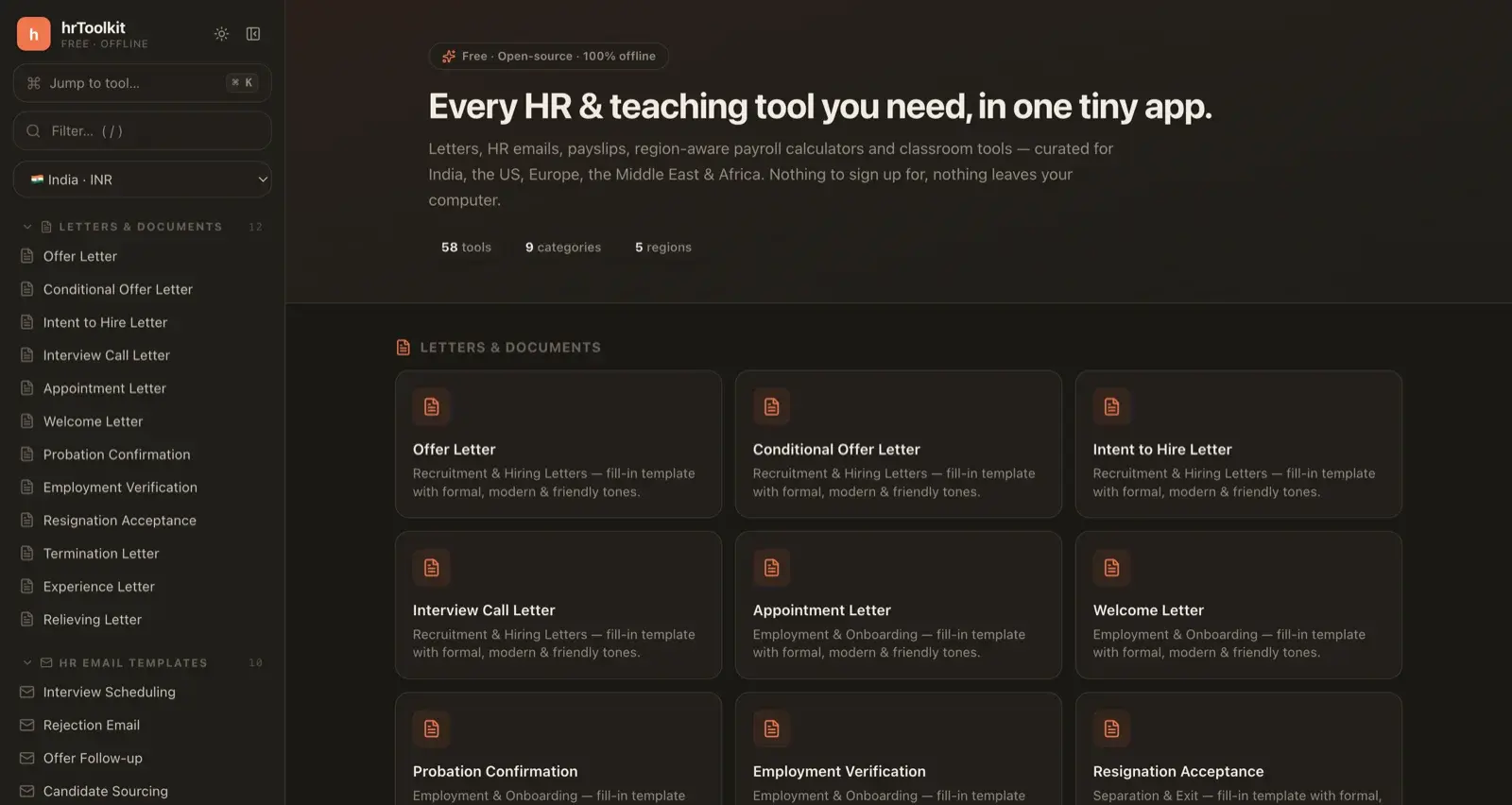
Task: Click the Probation Confirmation card icon
Action: (432, 729)
